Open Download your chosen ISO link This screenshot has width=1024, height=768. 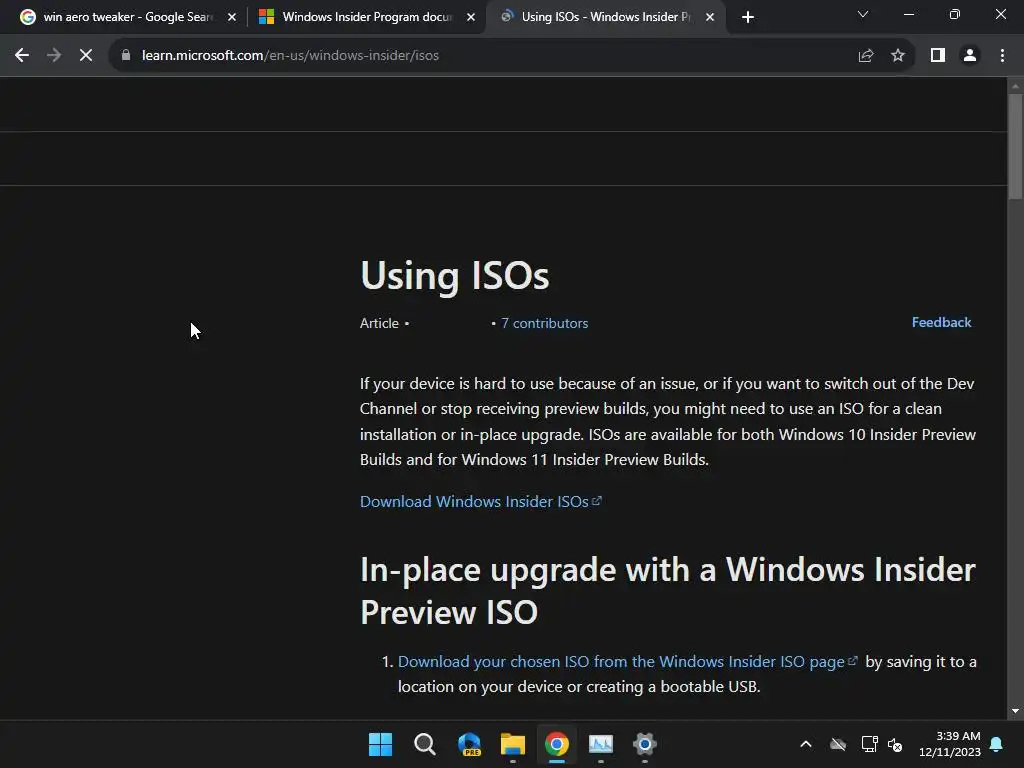pos(627,662)
